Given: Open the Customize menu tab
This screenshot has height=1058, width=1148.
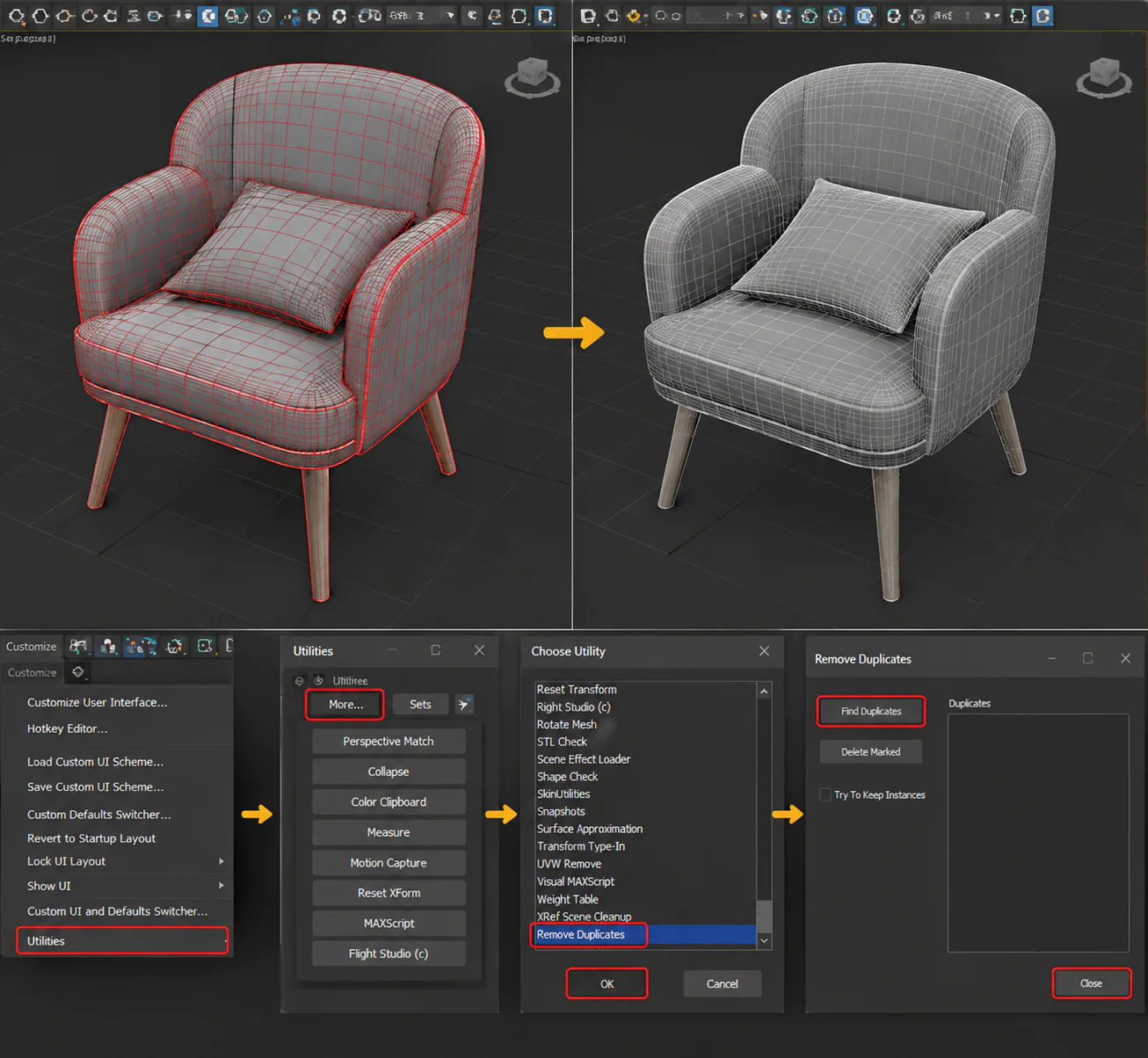Looking at the screenshot, I should pos(31,647).
